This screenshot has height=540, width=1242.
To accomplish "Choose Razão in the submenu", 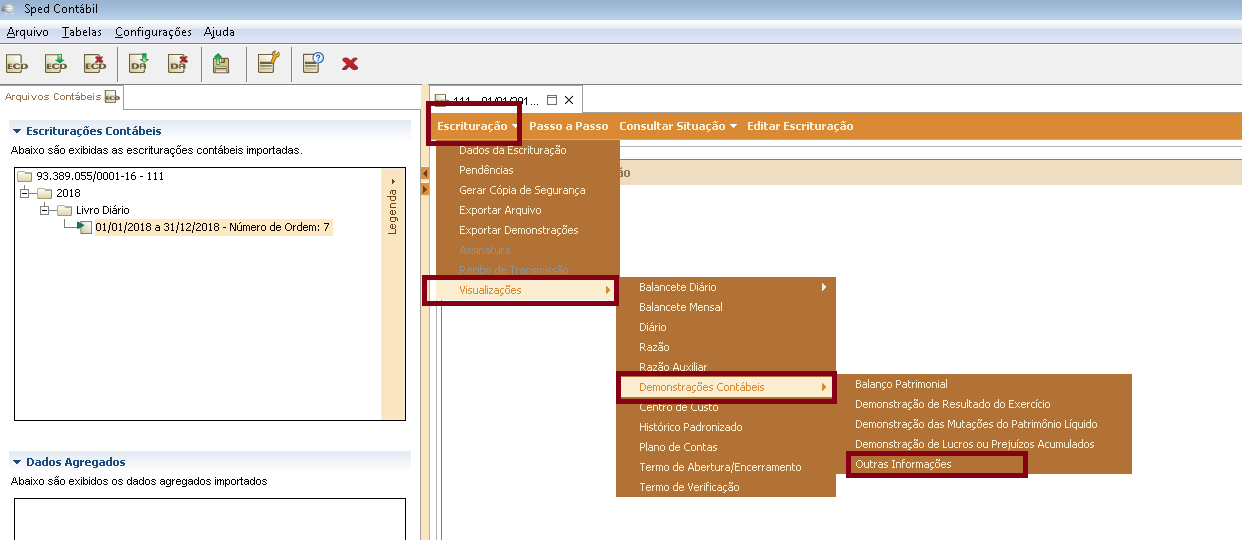I will coord(726,347).
